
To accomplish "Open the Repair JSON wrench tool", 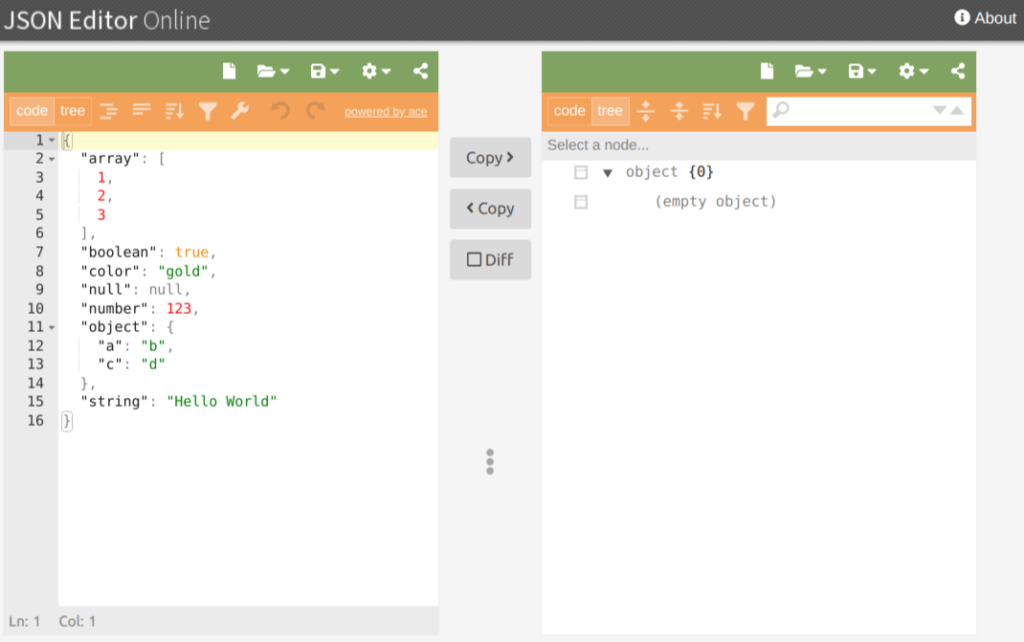I will point(239,110).
